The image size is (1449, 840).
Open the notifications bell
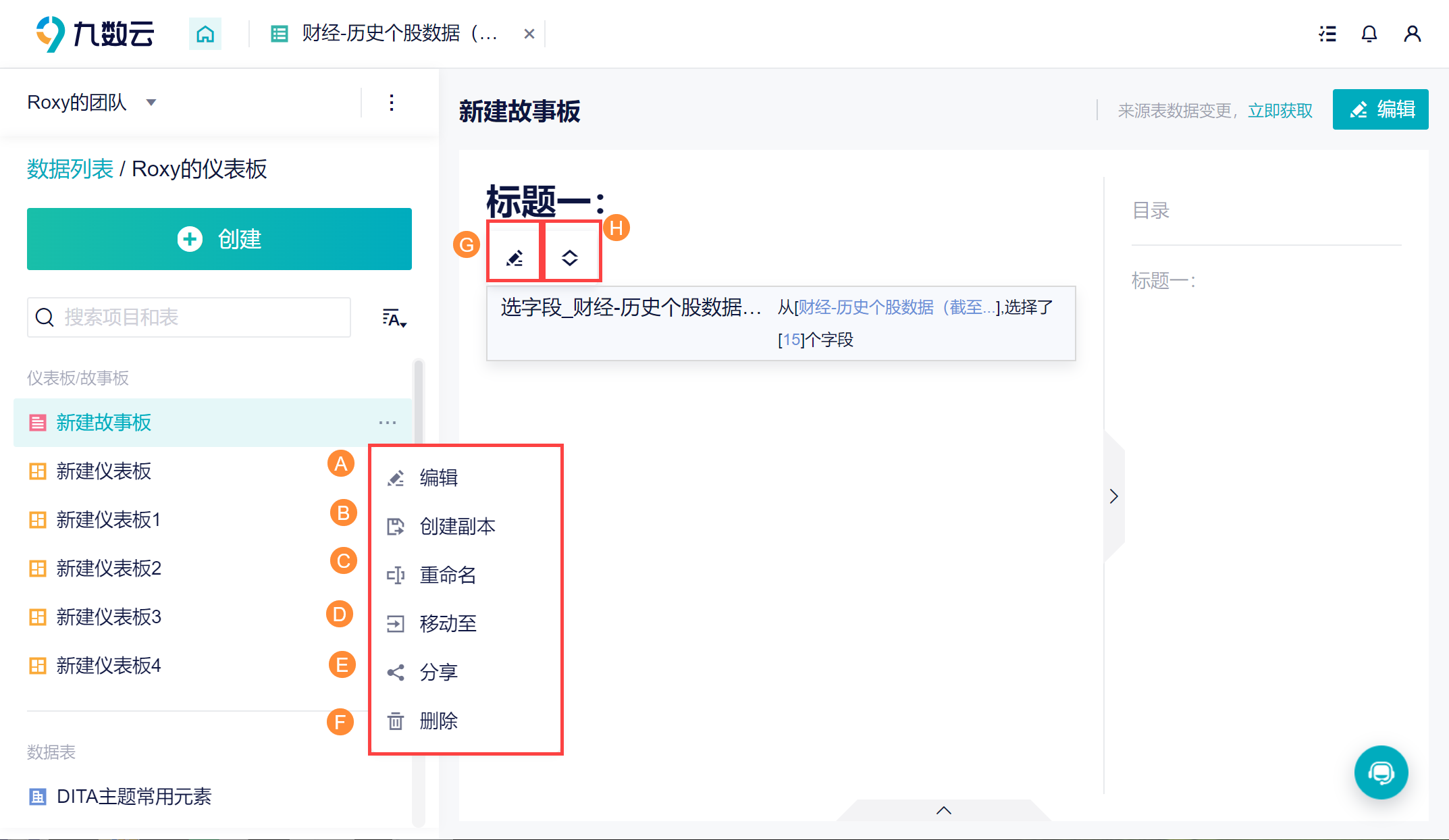pos(1369,34)
